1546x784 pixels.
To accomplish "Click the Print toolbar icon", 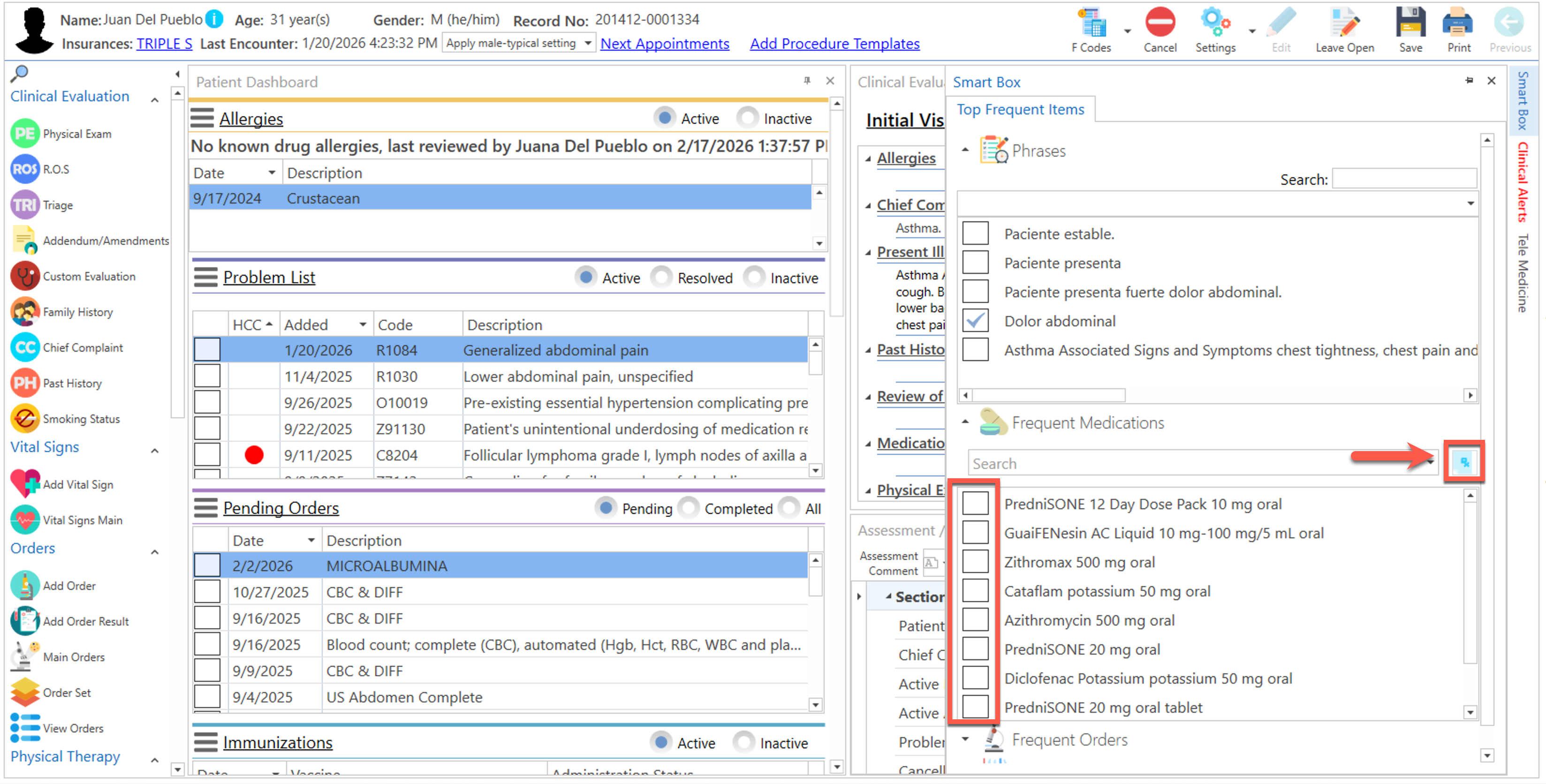I will tap(1458, 24).
